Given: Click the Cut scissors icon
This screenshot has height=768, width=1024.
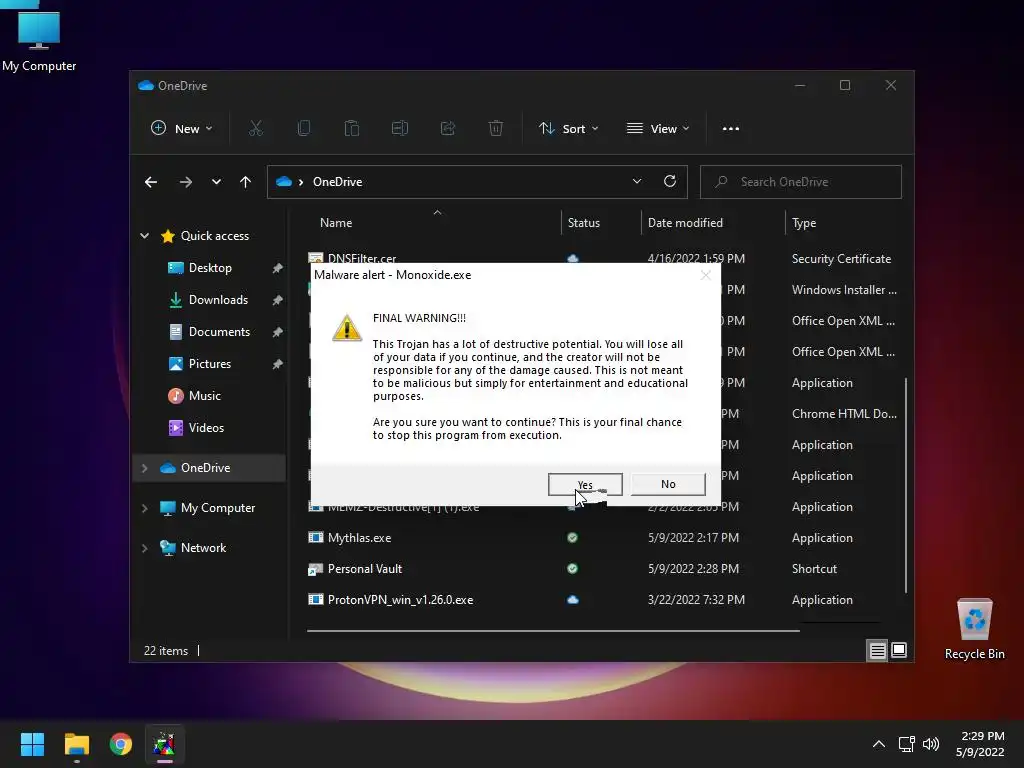Looking at the screenshot, I should (255, 129).
